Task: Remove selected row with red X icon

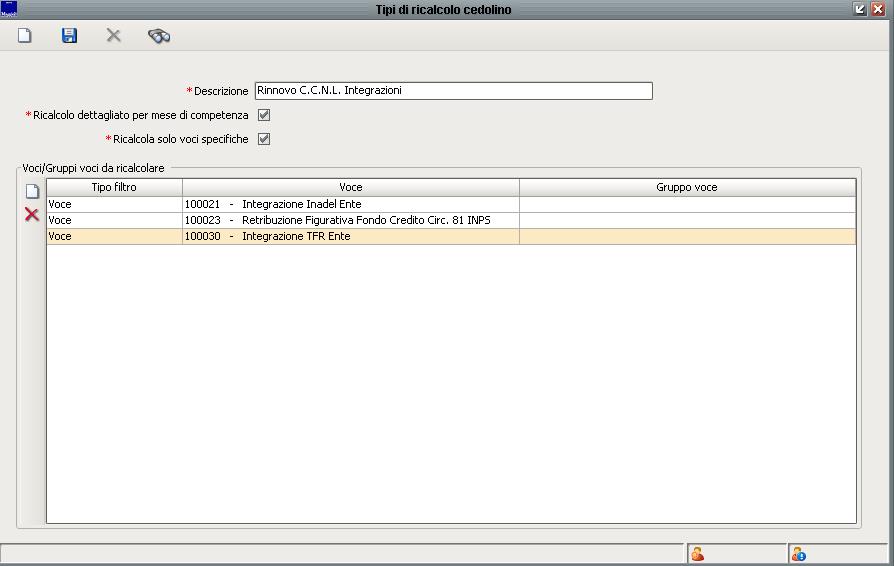Action: pyautogui.click(x=32, y=214)
